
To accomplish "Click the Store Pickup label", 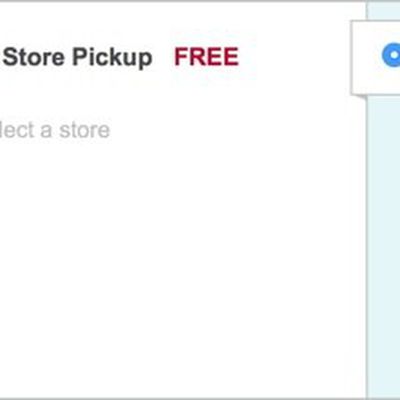I will (77, 57).
